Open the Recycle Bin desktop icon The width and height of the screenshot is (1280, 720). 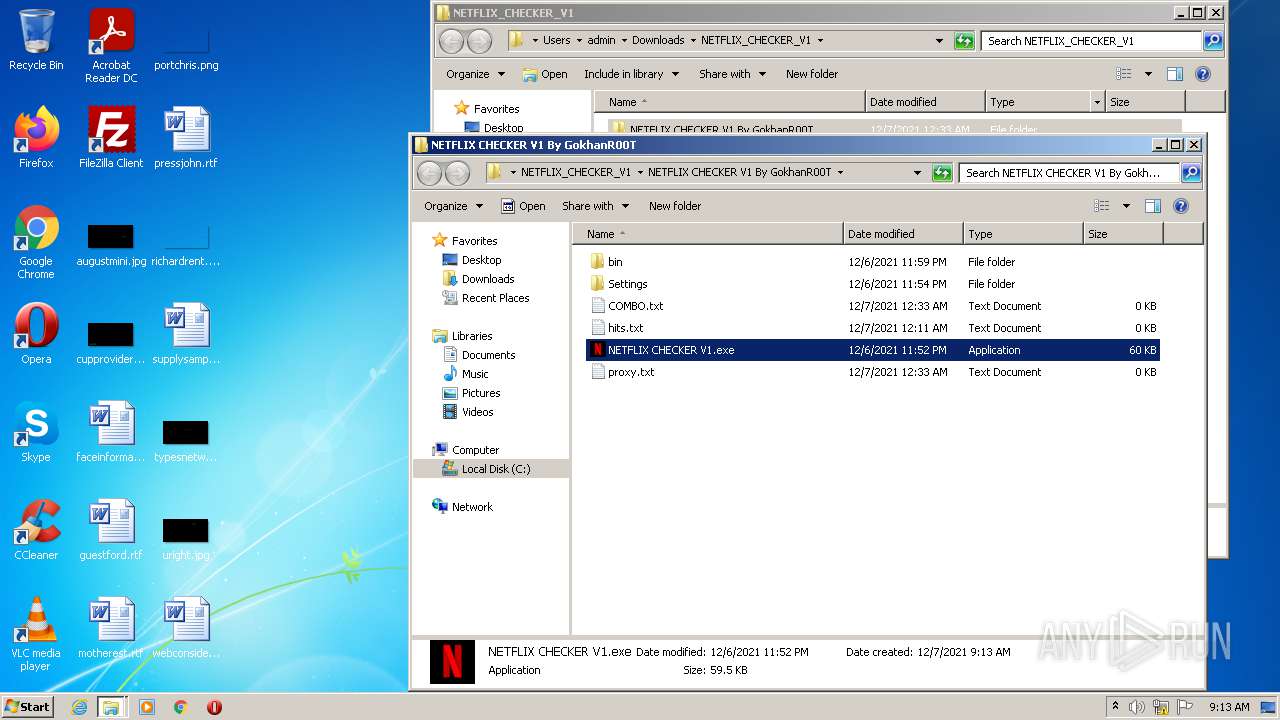tap(36, 40)
